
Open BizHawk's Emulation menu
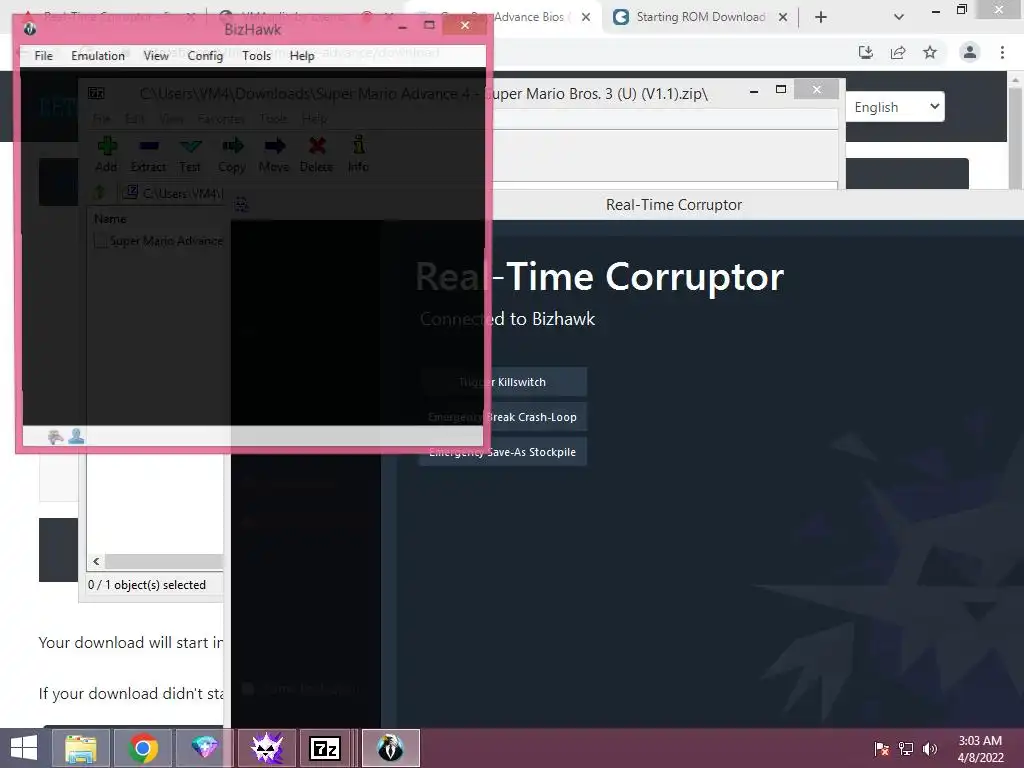point(98,56)
